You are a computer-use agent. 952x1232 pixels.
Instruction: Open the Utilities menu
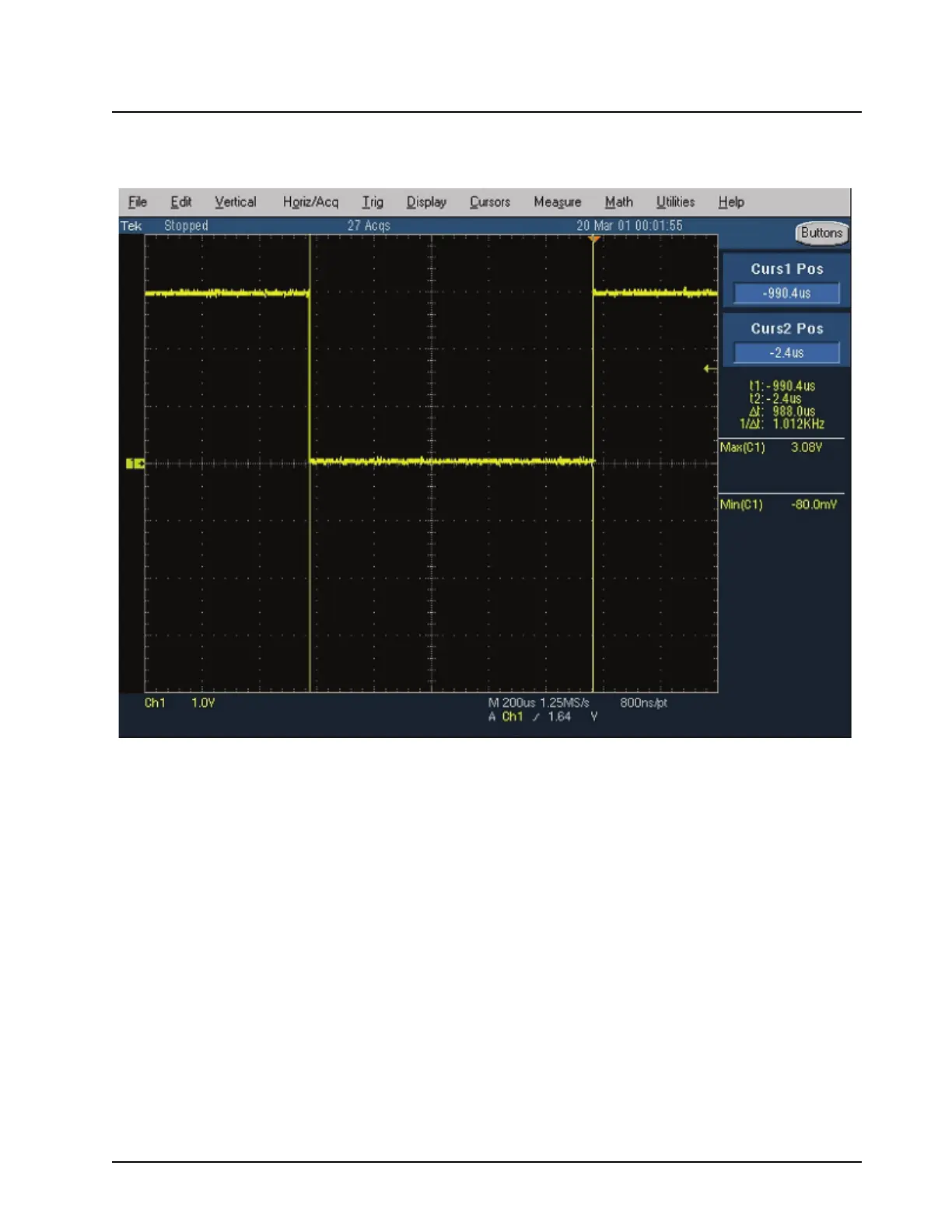pyautogui.click(x=675, y=202)
